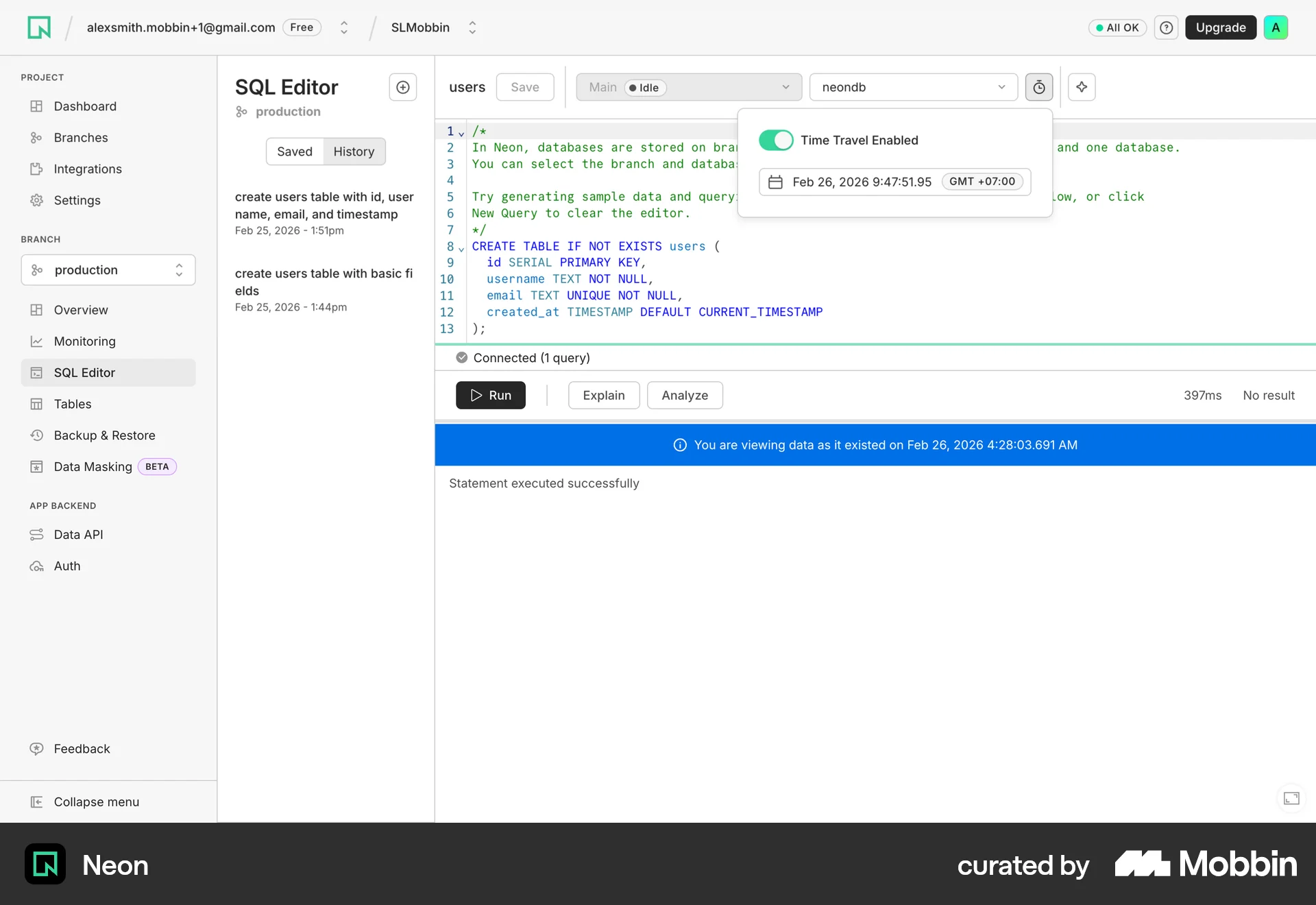The height and width of the screenshot is (905, 1316).
Task: Toggle Time Travel Enabled switch
Action: point(776,140)
